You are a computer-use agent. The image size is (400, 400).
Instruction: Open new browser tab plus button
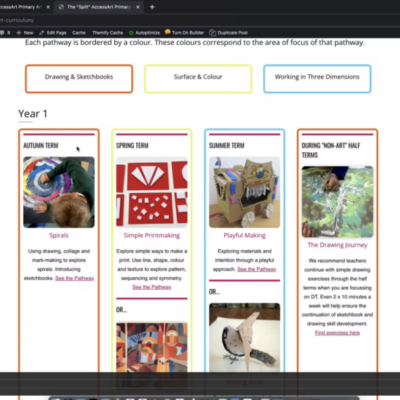pos(152,7)
